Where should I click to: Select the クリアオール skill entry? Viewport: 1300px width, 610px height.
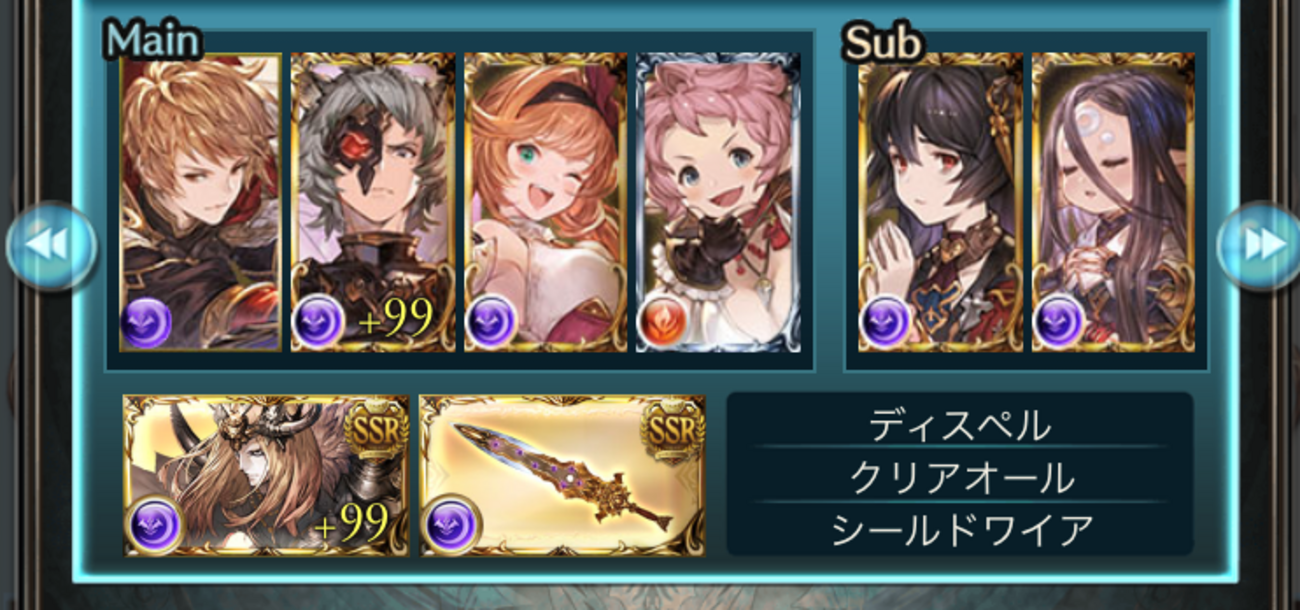coord(960,478)
